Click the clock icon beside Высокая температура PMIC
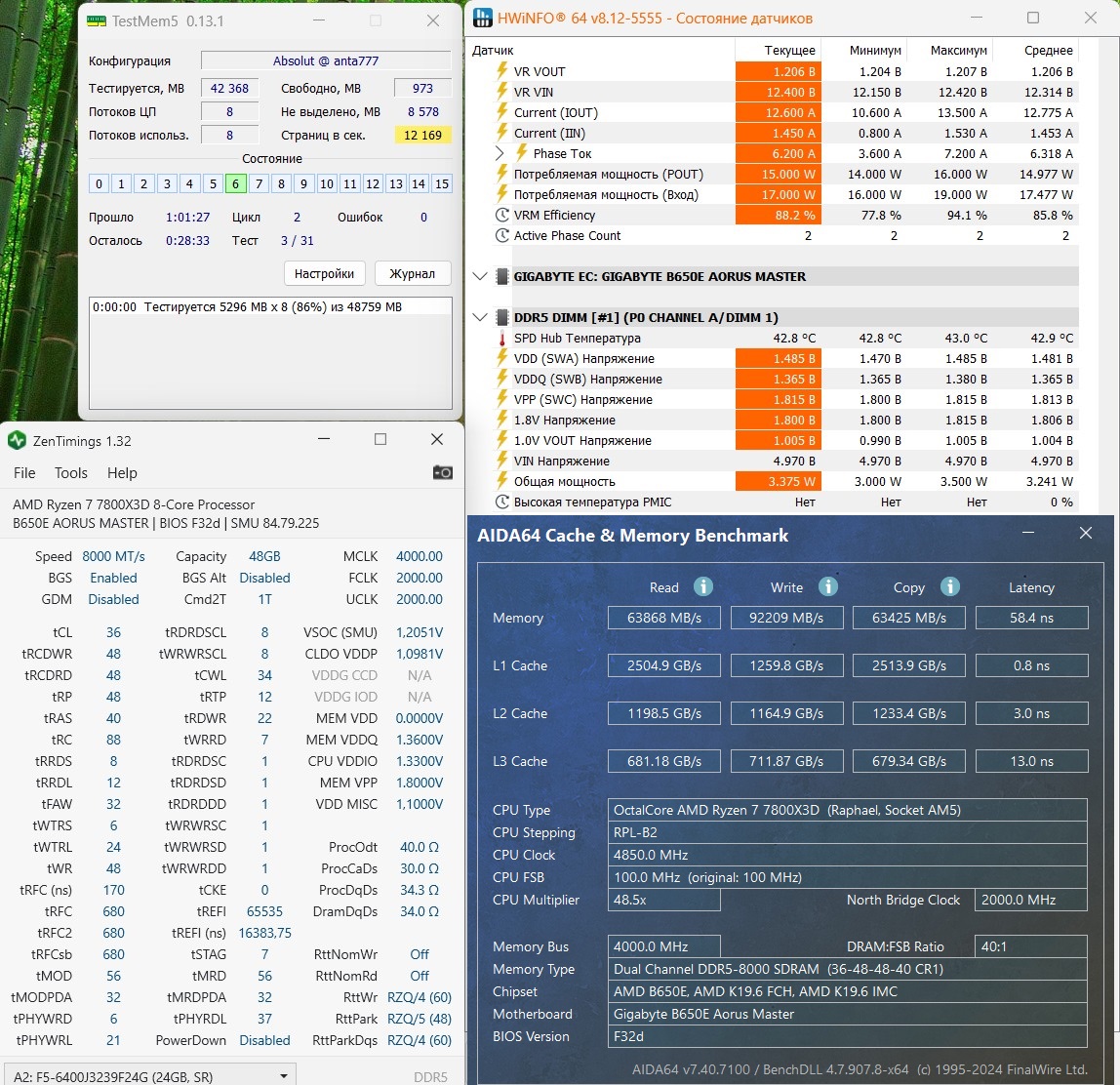 click(x=502, y=502)
